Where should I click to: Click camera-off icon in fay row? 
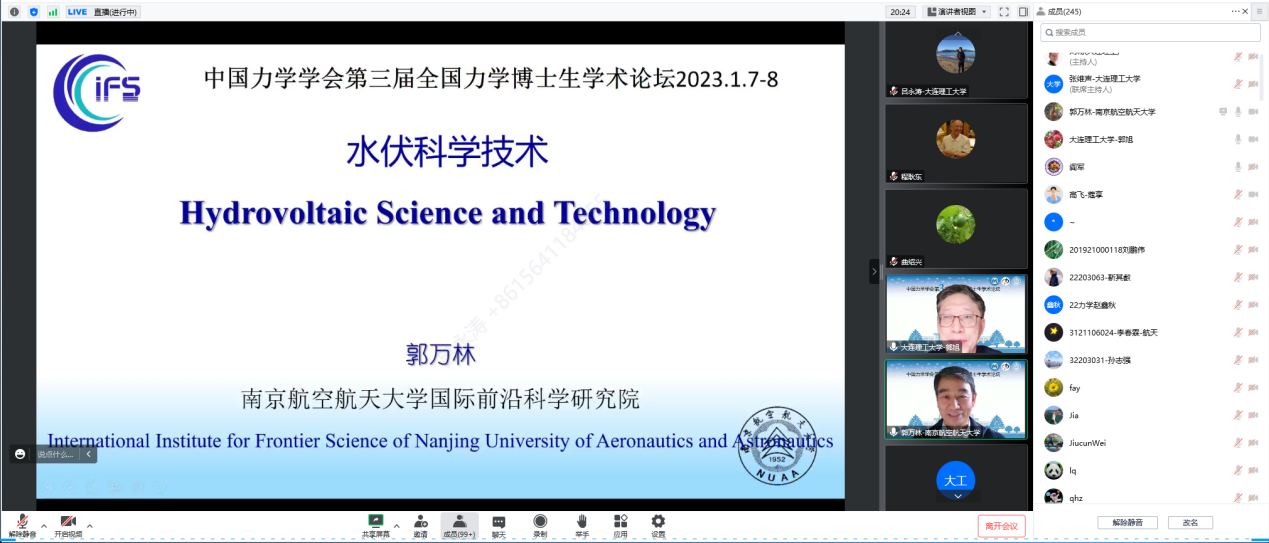(x=1253, y=387)
